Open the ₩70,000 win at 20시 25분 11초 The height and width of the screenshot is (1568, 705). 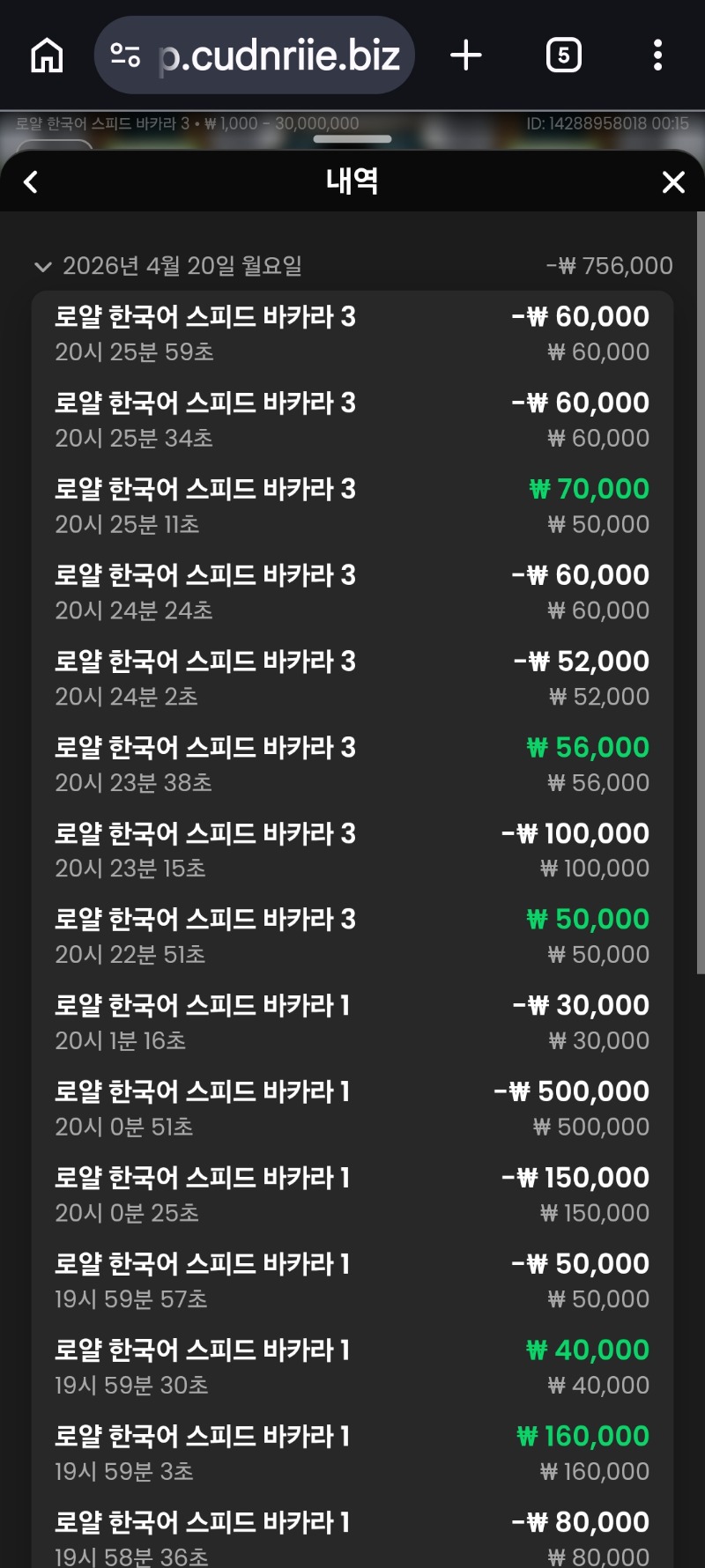352,506
